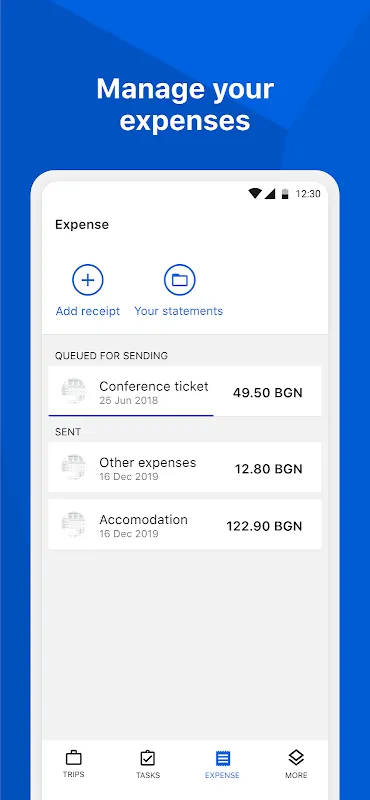This screenshot has height=800, width=370.
Task: Click the Your statements text label
Action: tap(179, 311)
